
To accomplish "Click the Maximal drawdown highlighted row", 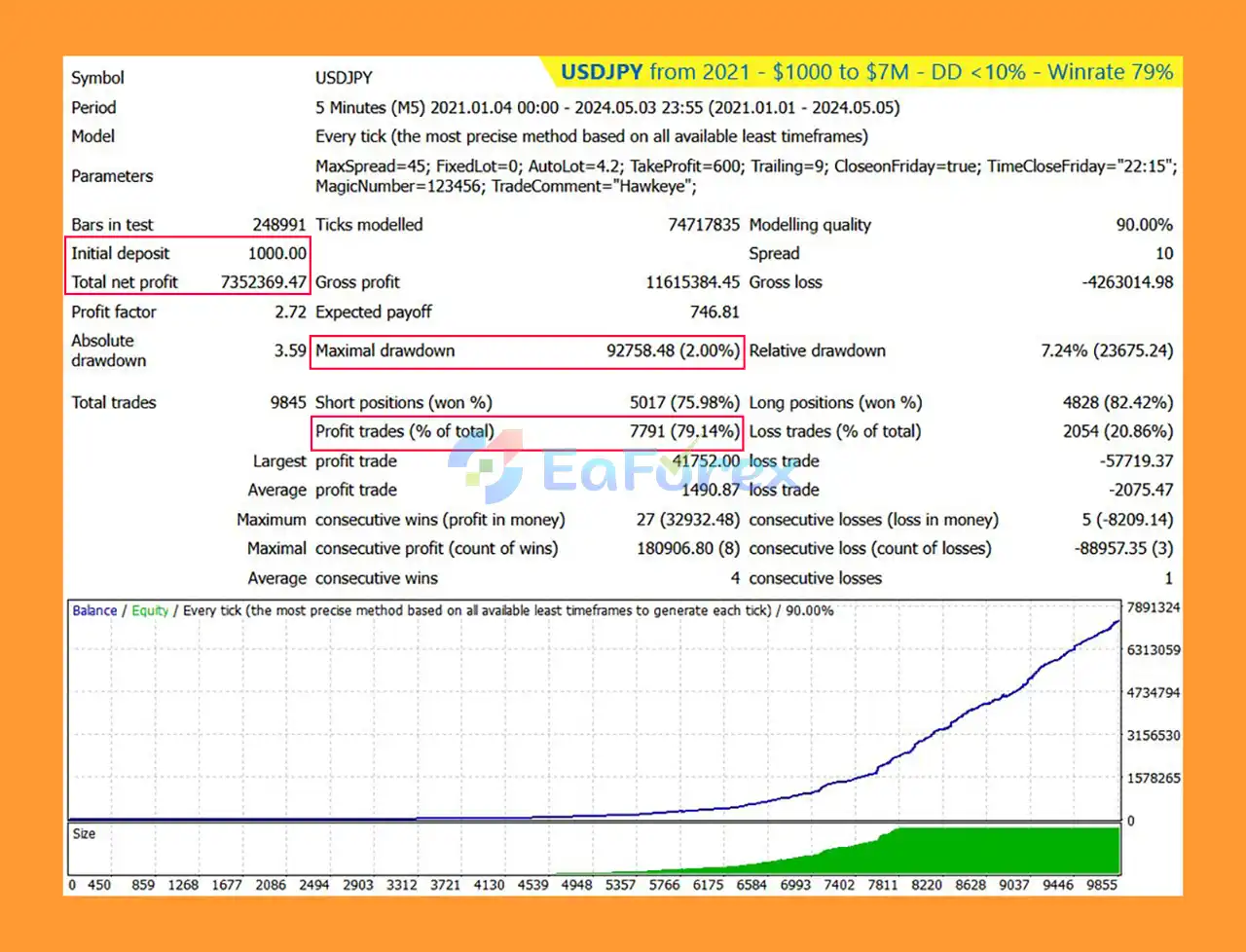I will click(x=527, y=351).
